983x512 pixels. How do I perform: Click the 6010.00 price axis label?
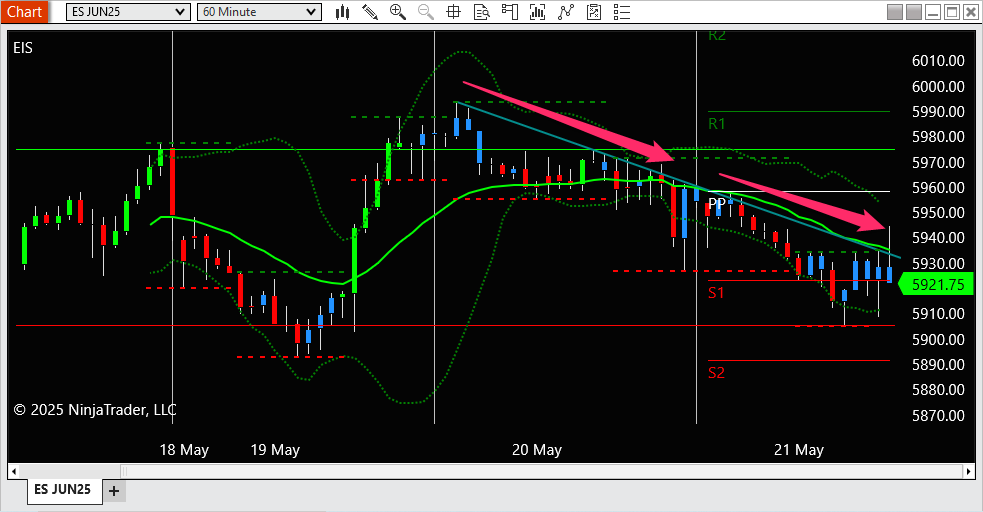coord(938,61)
